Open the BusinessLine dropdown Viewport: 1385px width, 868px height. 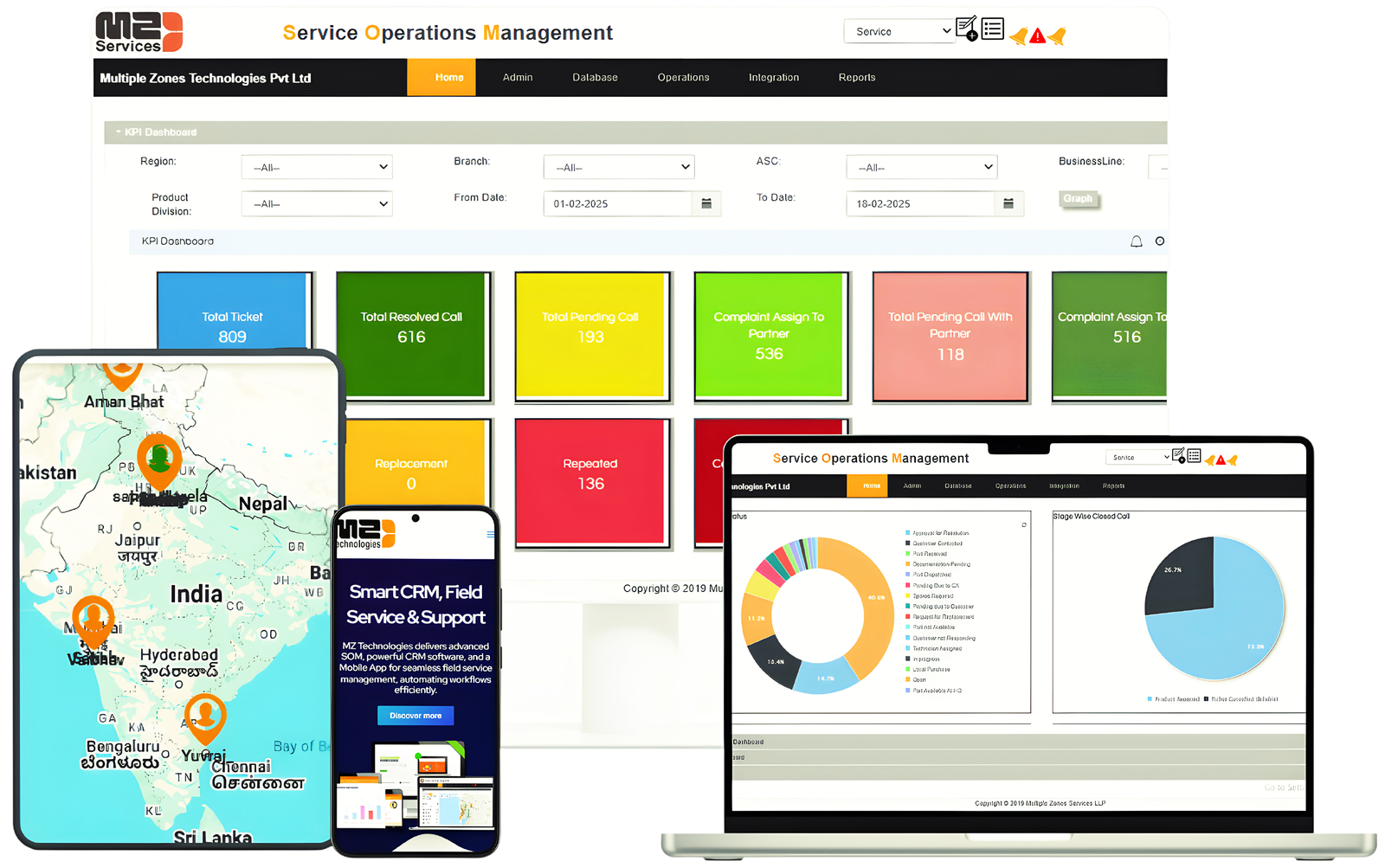click(x=1157, y=167)
